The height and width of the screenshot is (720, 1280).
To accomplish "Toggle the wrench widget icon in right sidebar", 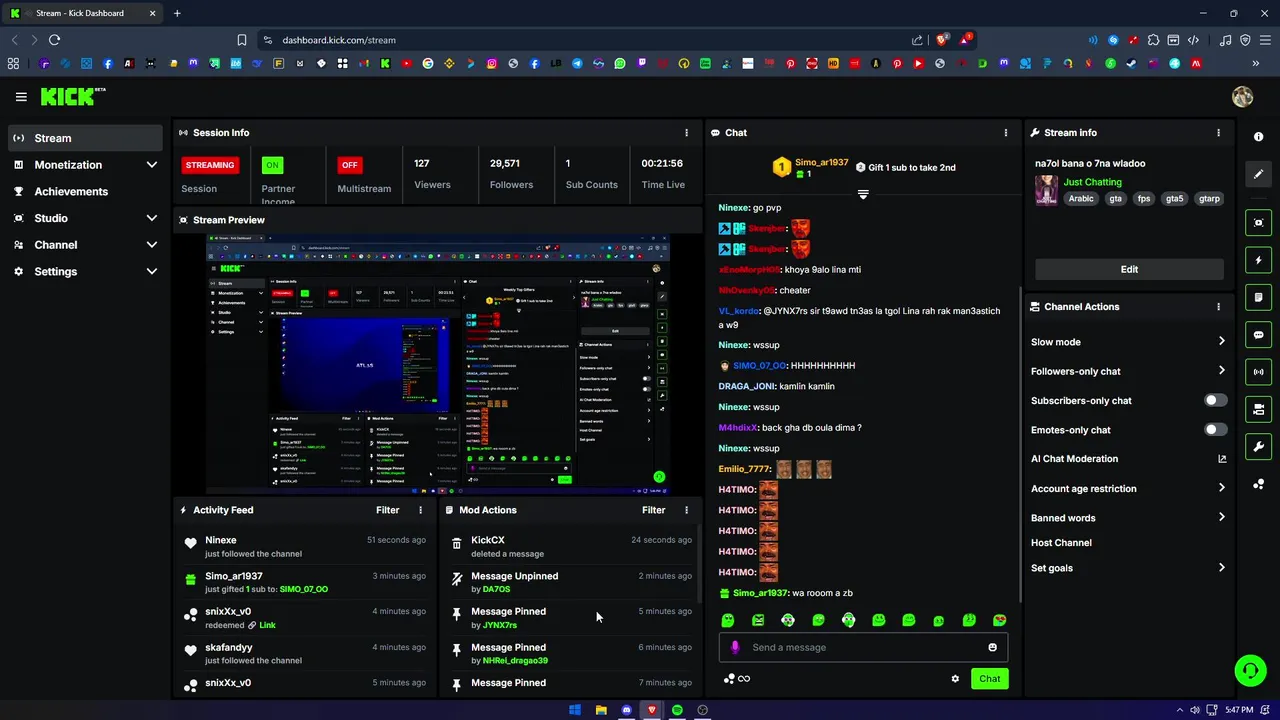I will tap(1258, 447).
